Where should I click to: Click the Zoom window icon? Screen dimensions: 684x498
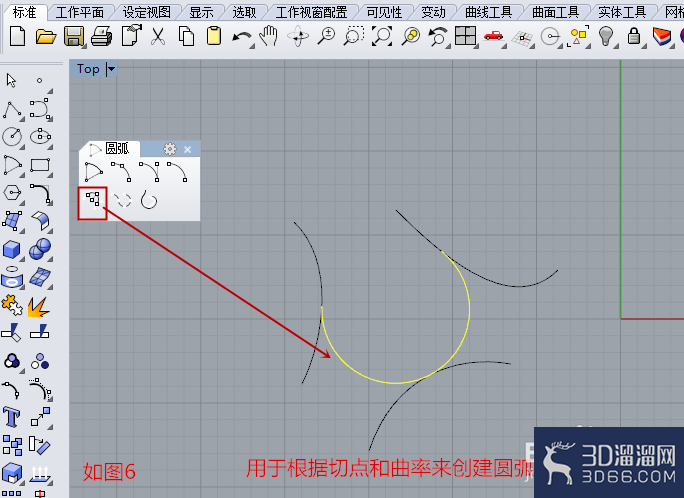pos(354,36)
